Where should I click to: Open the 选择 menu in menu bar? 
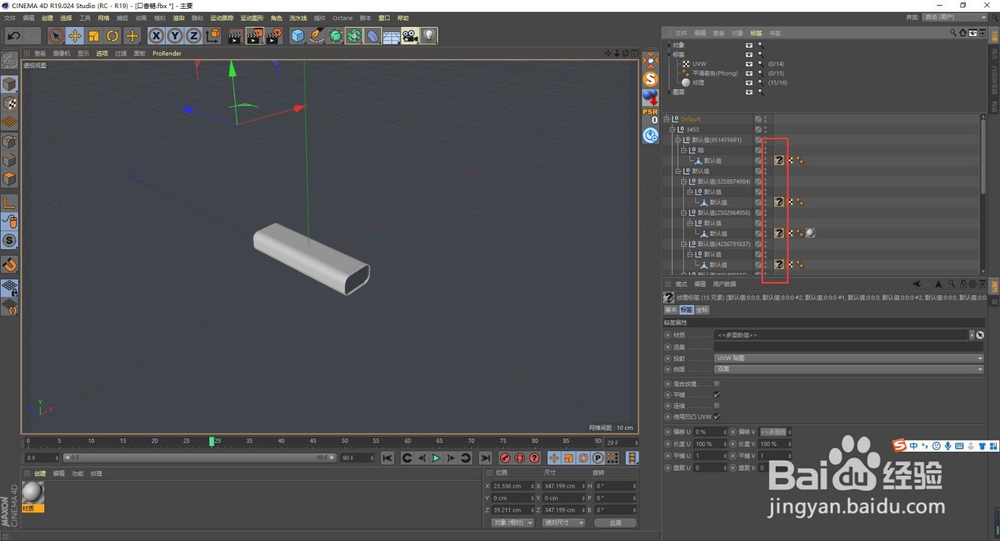pyautogui.click(x=66, y=18)
